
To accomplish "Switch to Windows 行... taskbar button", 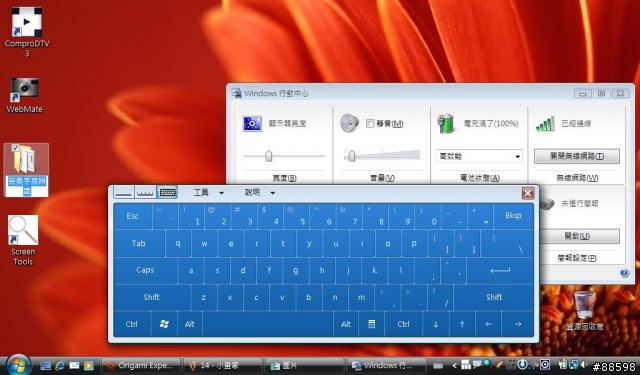I will (386, 366).
